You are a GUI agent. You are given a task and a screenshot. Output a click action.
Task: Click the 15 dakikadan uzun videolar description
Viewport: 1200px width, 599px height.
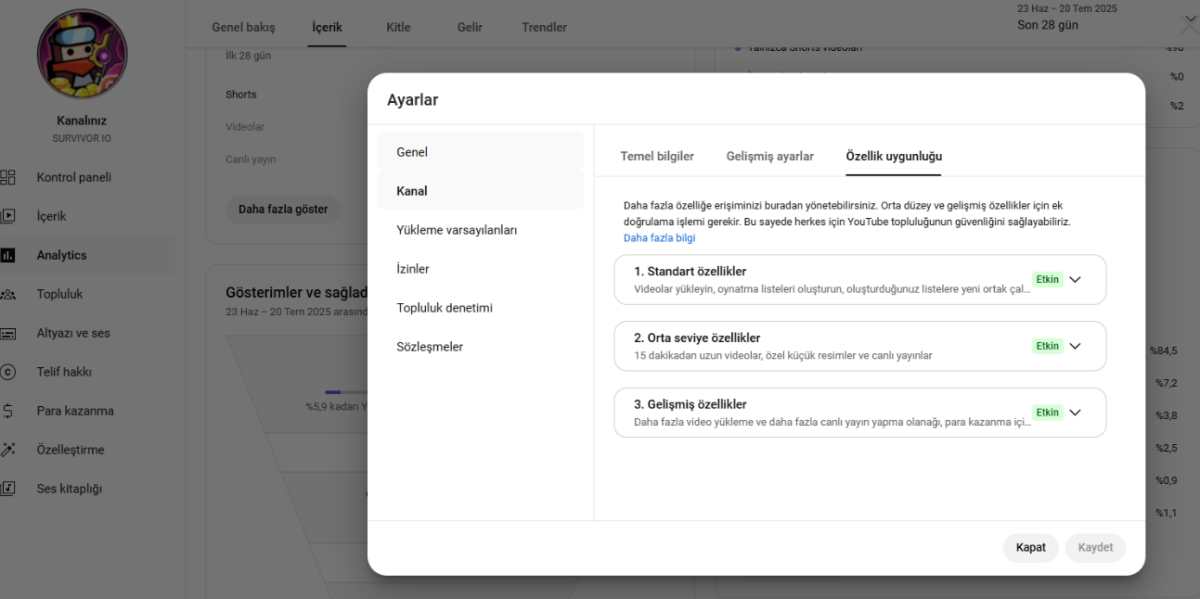pyautogui.click(x=783, y=356)
